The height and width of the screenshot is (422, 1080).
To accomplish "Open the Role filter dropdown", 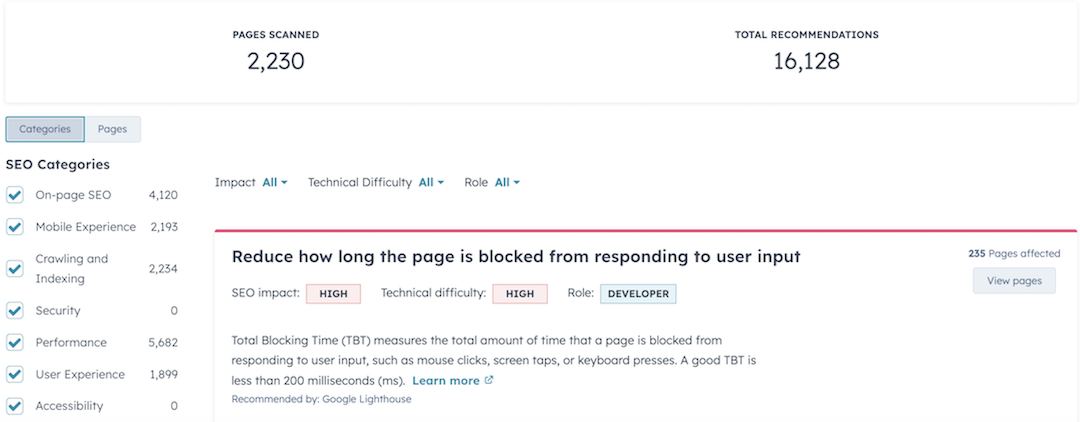I will [507, 182].
